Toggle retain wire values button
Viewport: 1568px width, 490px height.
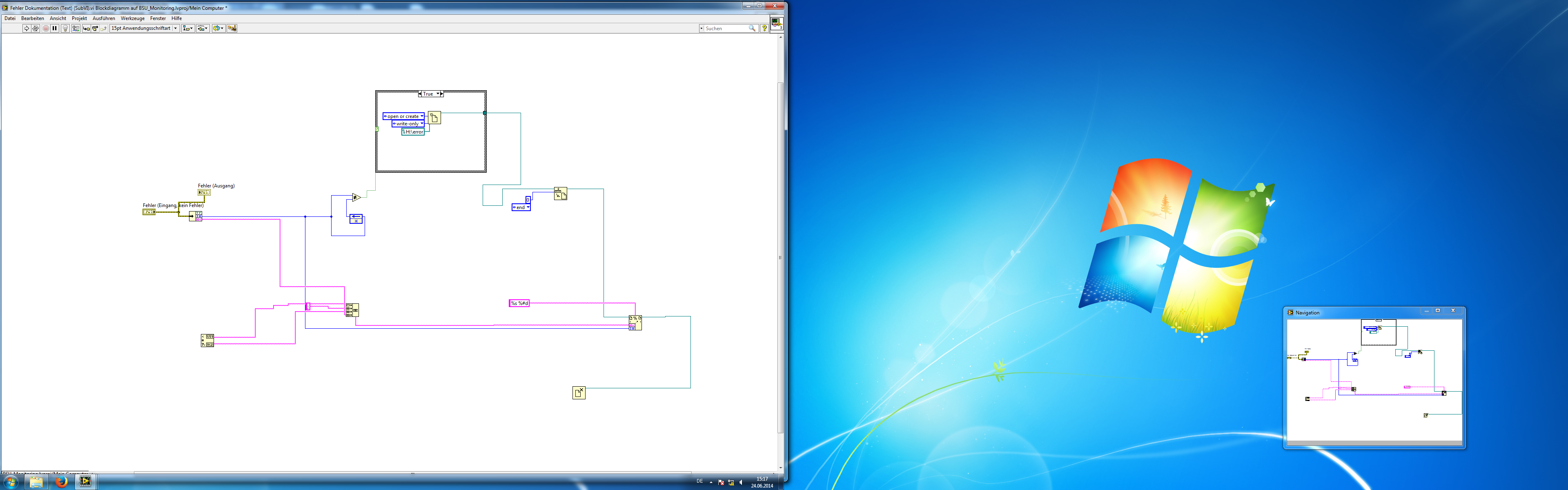(x=76, y=29)
